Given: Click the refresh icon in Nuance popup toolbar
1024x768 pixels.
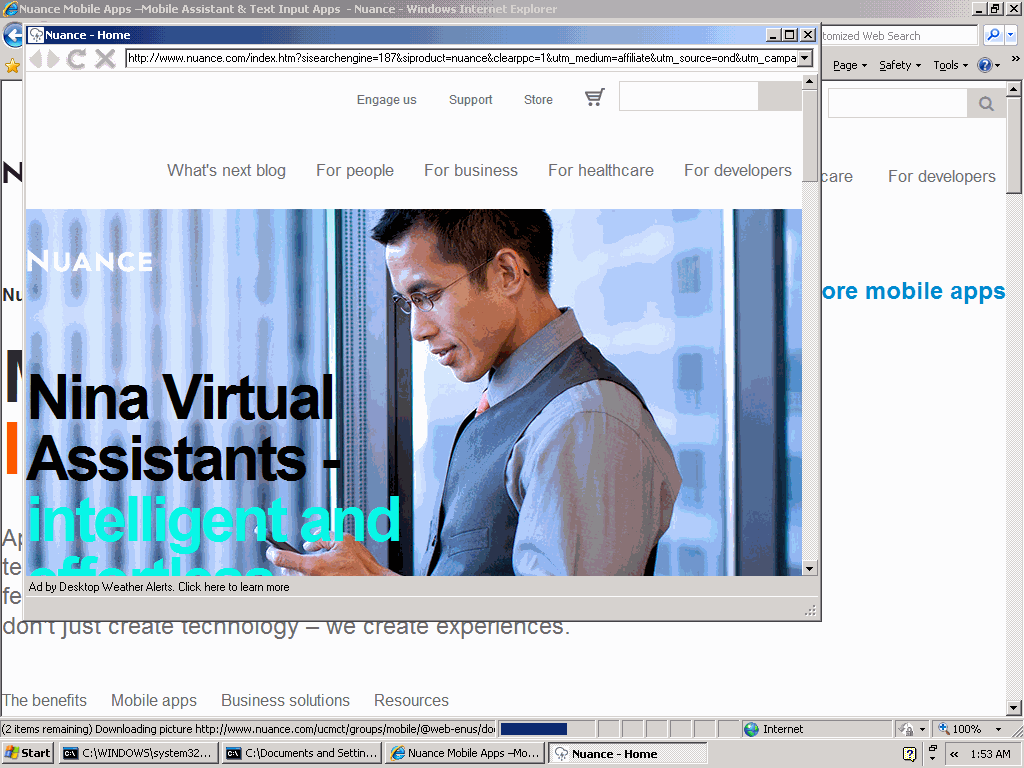Looking at the screenshot, I should click(76, 59).
